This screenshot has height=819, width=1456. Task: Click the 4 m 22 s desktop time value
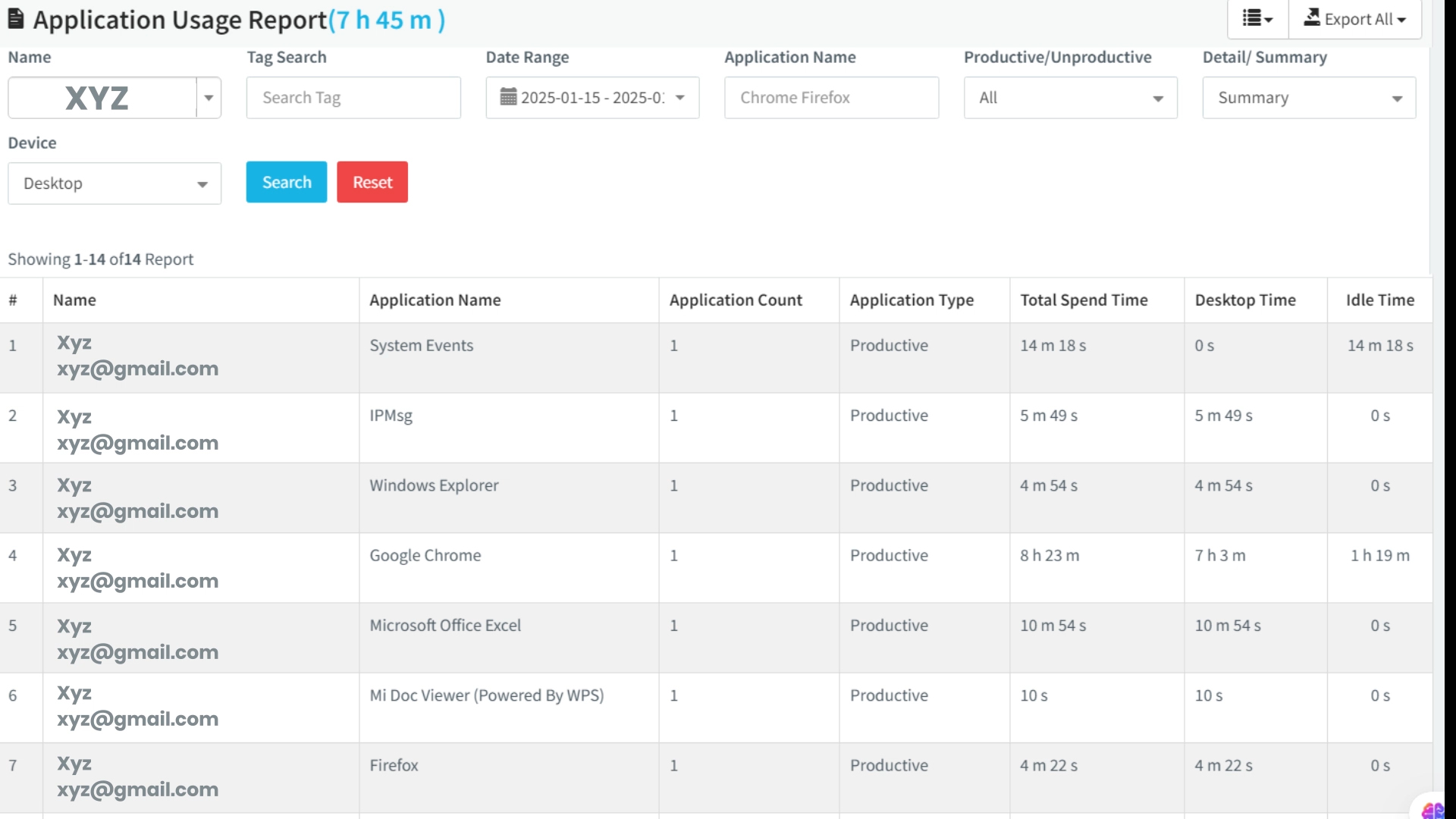[x=1224, y=765]
